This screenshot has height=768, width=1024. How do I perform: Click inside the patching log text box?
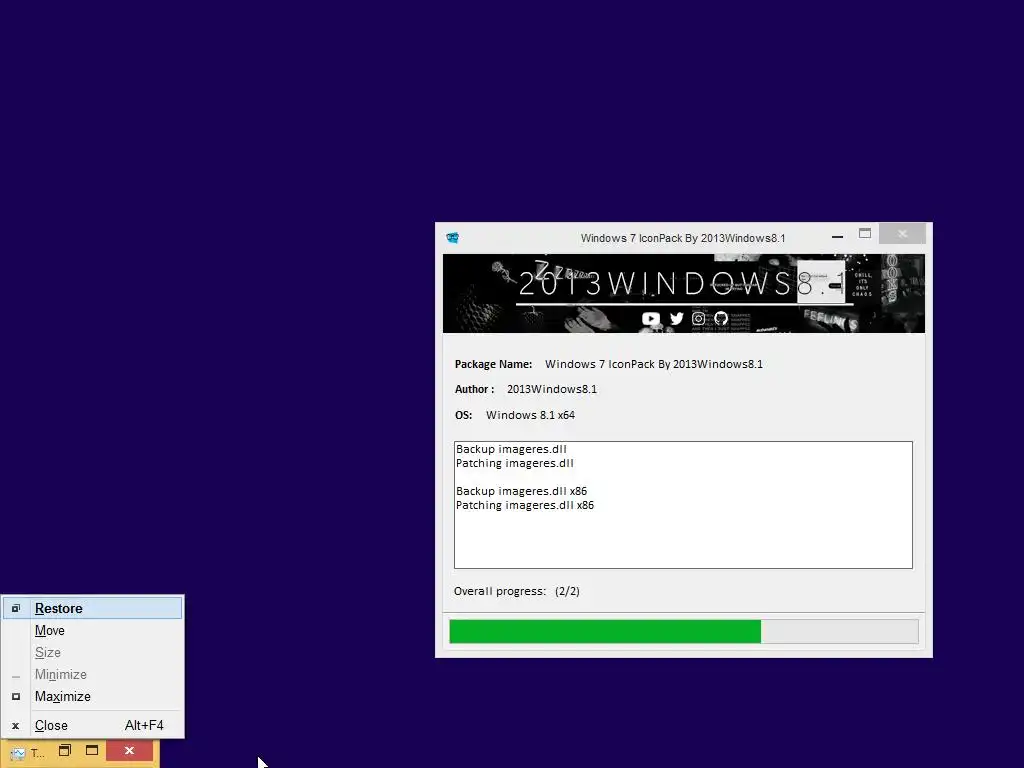(x=683, y=505)
